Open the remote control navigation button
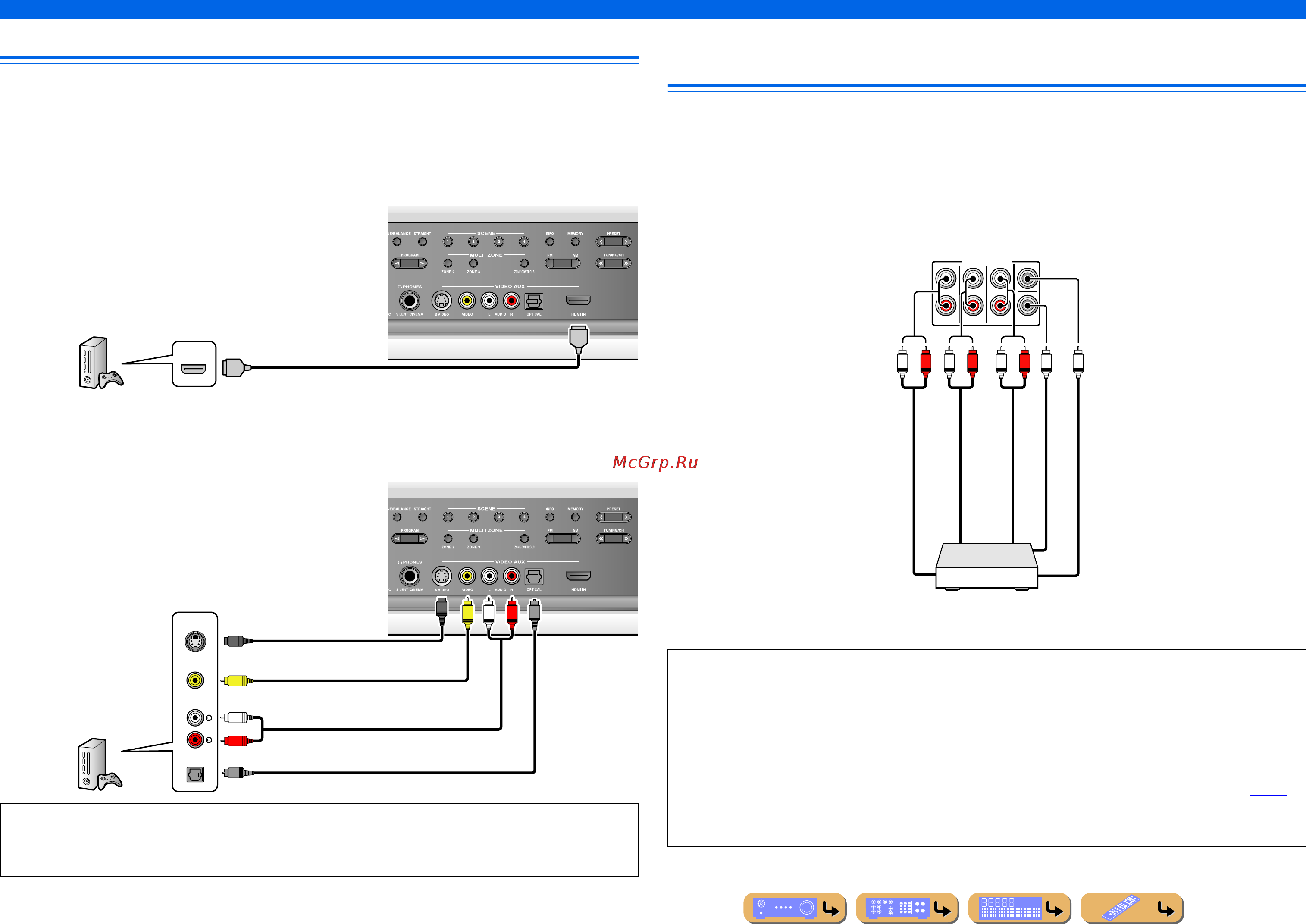 [1131, 908]
